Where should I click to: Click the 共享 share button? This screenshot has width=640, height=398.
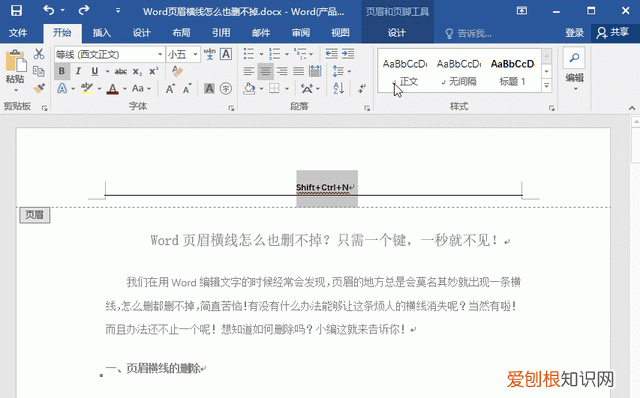click(613, 33)
